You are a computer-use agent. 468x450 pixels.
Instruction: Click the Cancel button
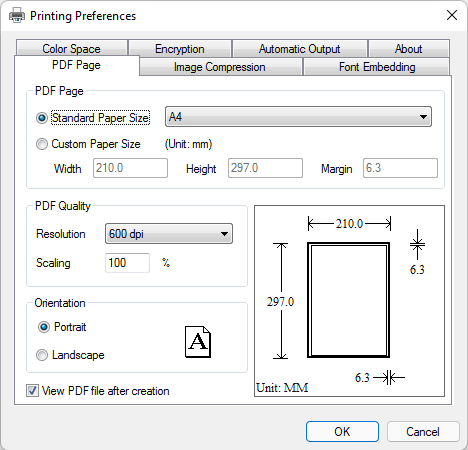423,432
